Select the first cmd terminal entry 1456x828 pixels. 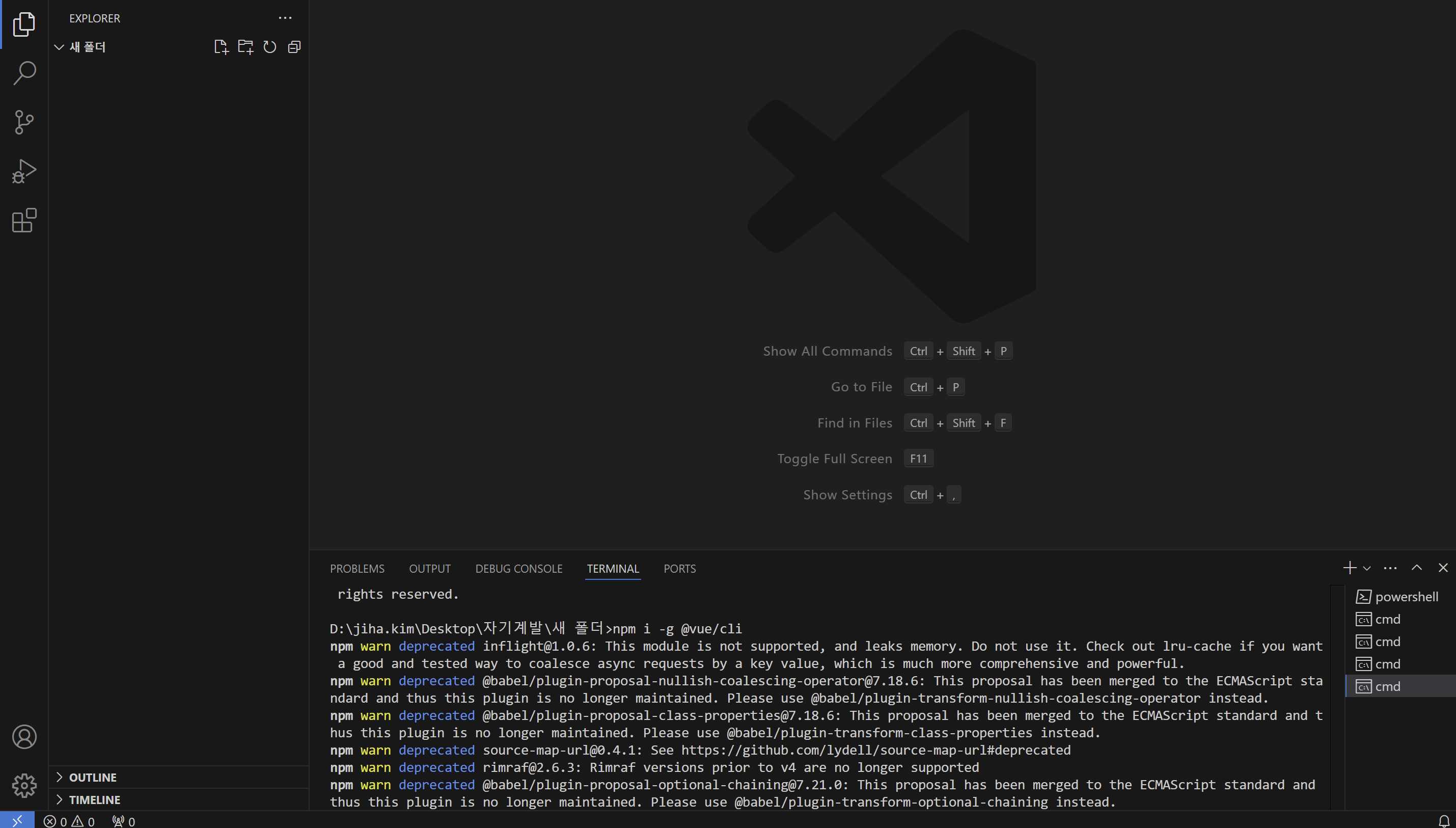1400,619
